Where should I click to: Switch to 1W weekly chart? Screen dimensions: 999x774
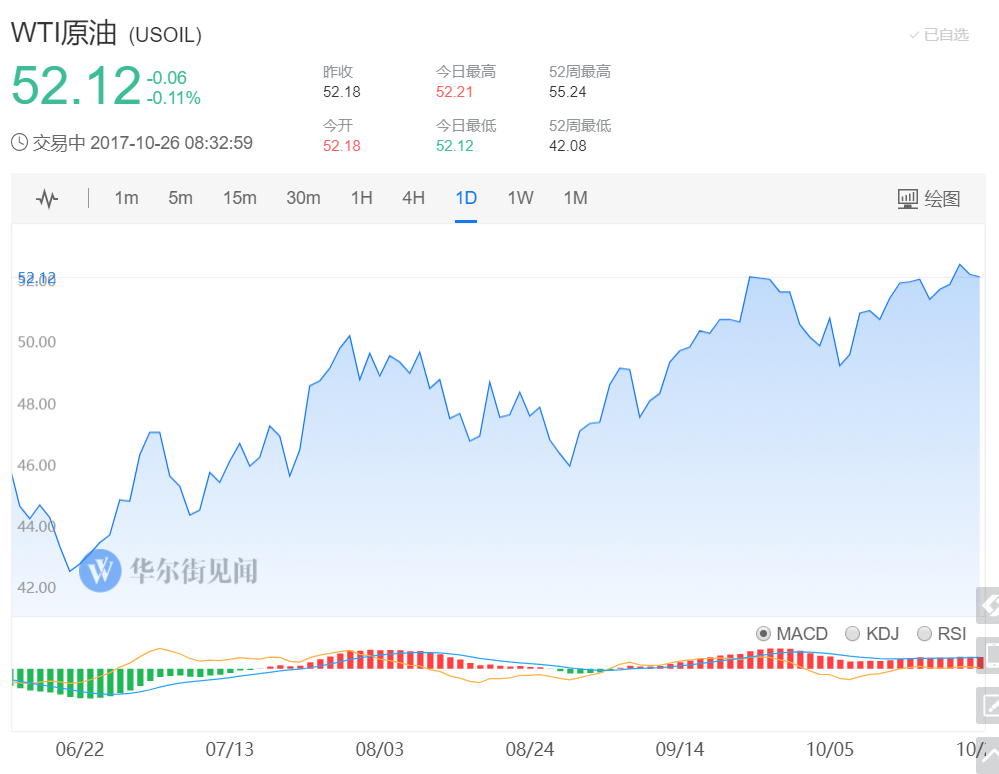point(520,198)
